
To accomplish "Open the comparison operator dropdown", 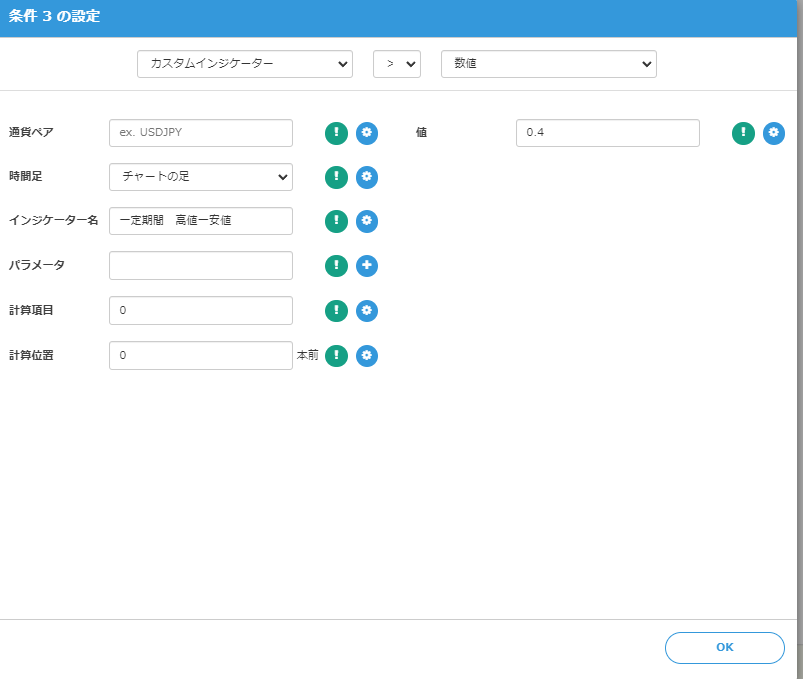I will click(396, 64).
